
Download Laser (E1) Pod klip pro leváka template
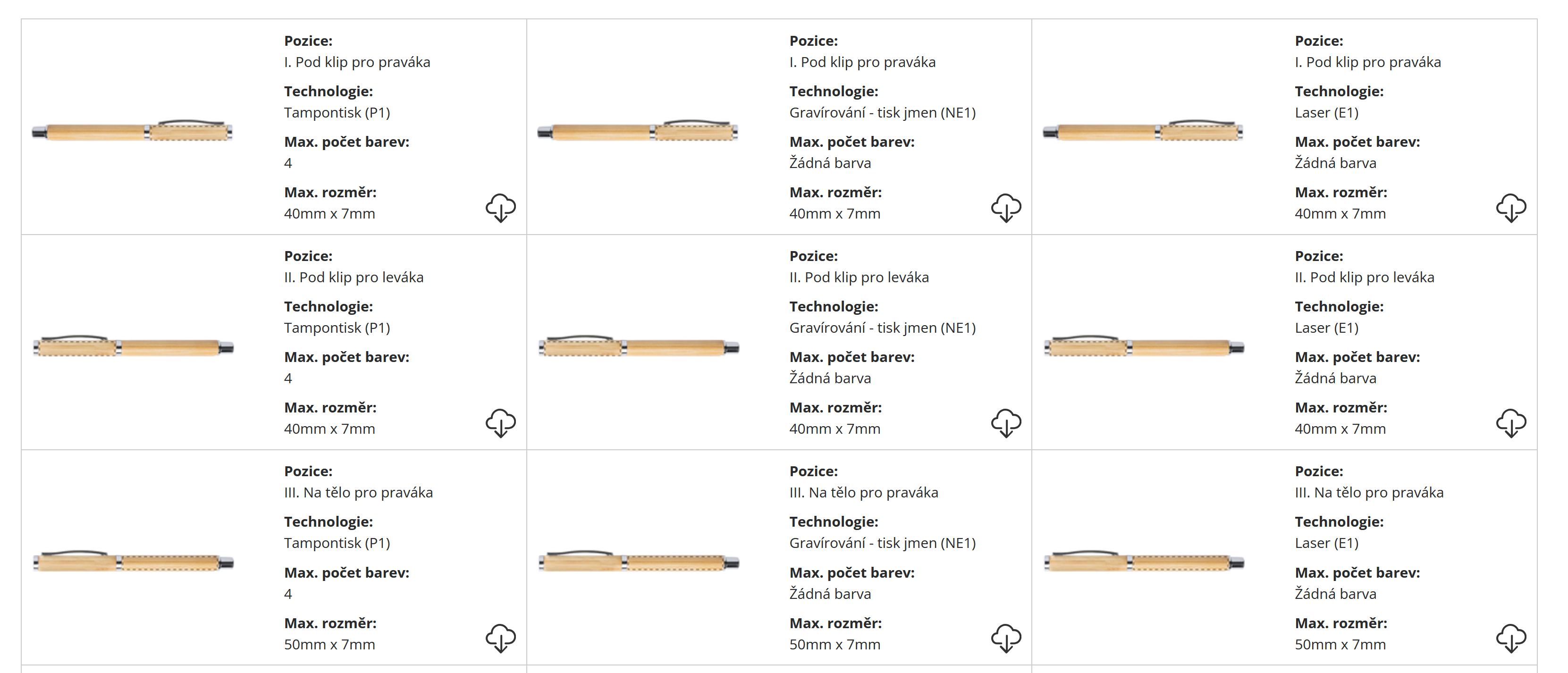tap(1511, 423)
